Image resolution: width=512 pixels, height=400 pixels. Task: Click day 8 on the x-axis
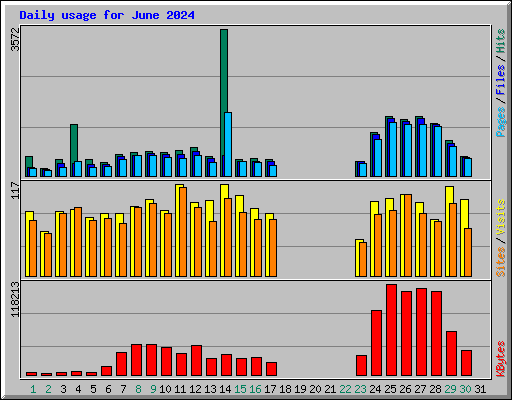coord(138,389)
